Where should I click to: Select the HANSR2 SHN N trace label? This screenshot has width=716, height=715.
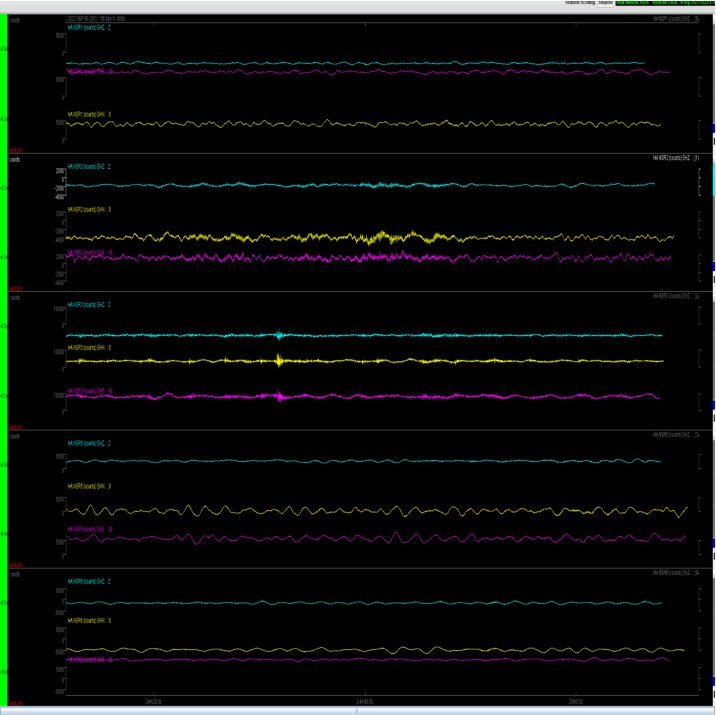(x=89, y=210)
